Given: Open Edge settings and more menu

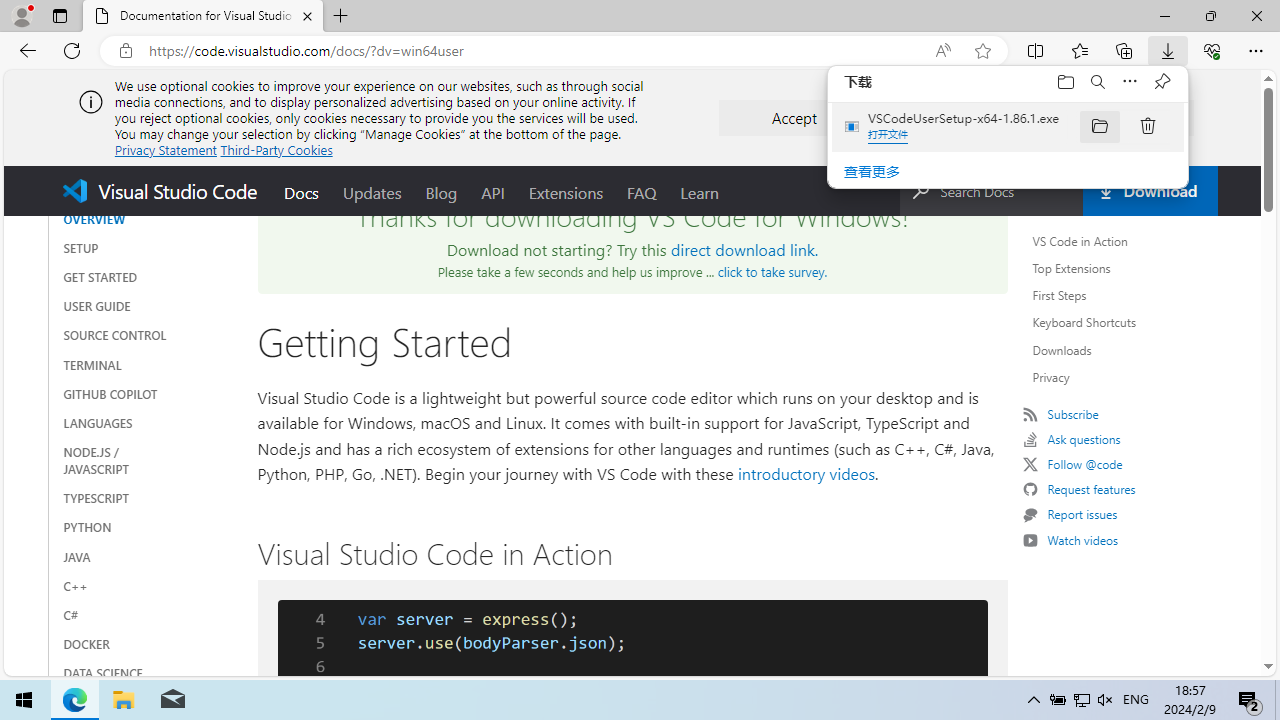Looking at the screenshot, I should tap(1256, 51).
